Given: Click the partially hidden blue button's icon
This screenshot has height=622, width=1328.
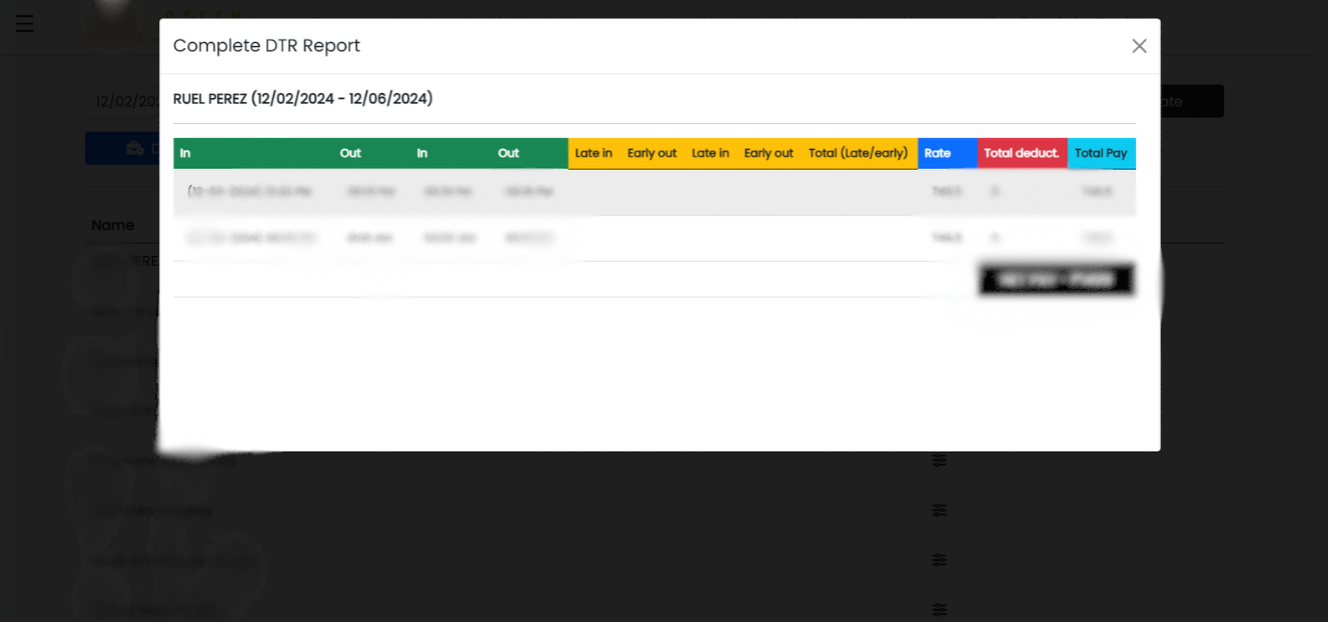Looking at the screenshot, I should click(135, 149).
